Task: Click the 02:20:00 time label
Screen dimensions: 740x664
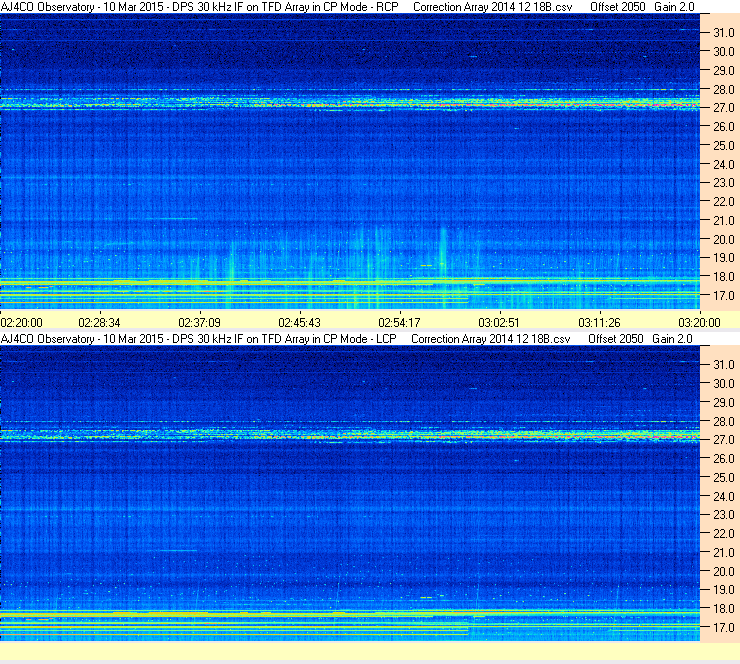Action: coord(22,323)
